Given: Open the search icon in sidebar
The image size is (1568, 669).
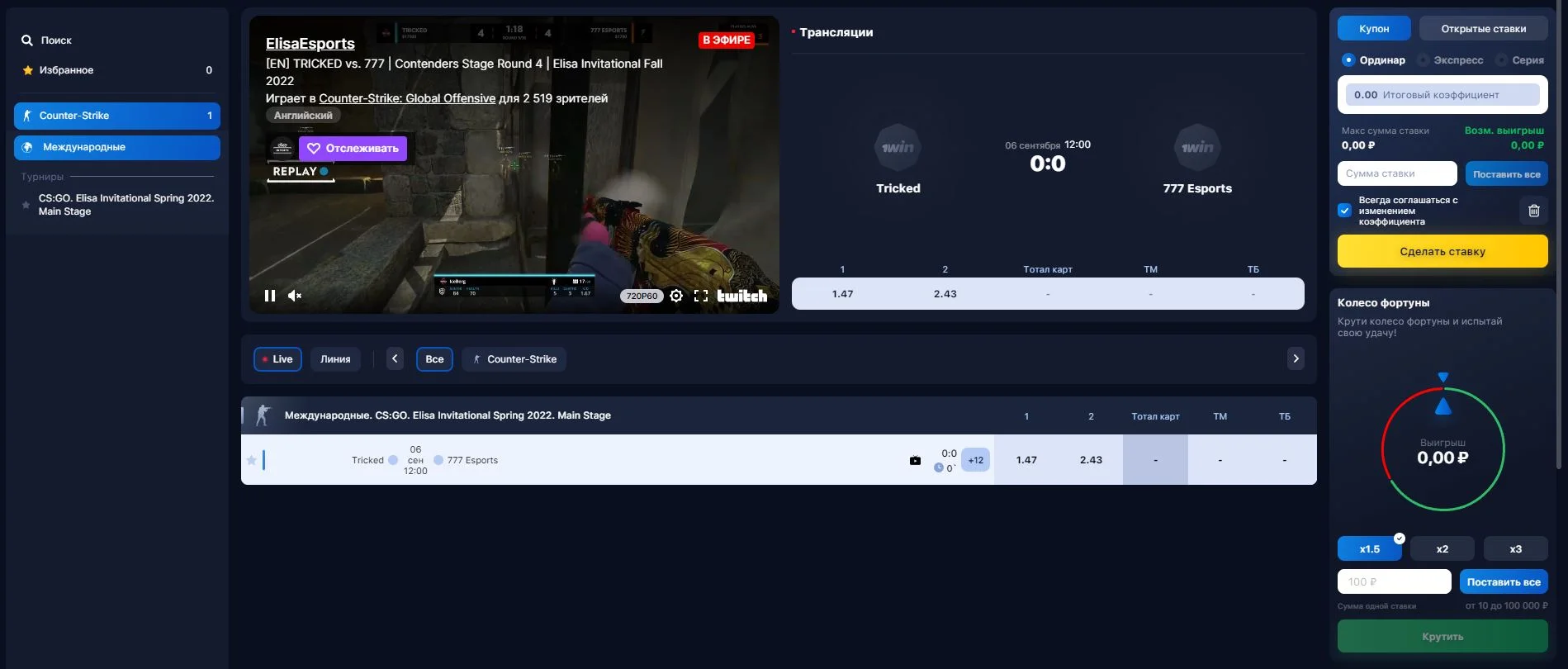Looking at the screenshot, I should 27,40.
